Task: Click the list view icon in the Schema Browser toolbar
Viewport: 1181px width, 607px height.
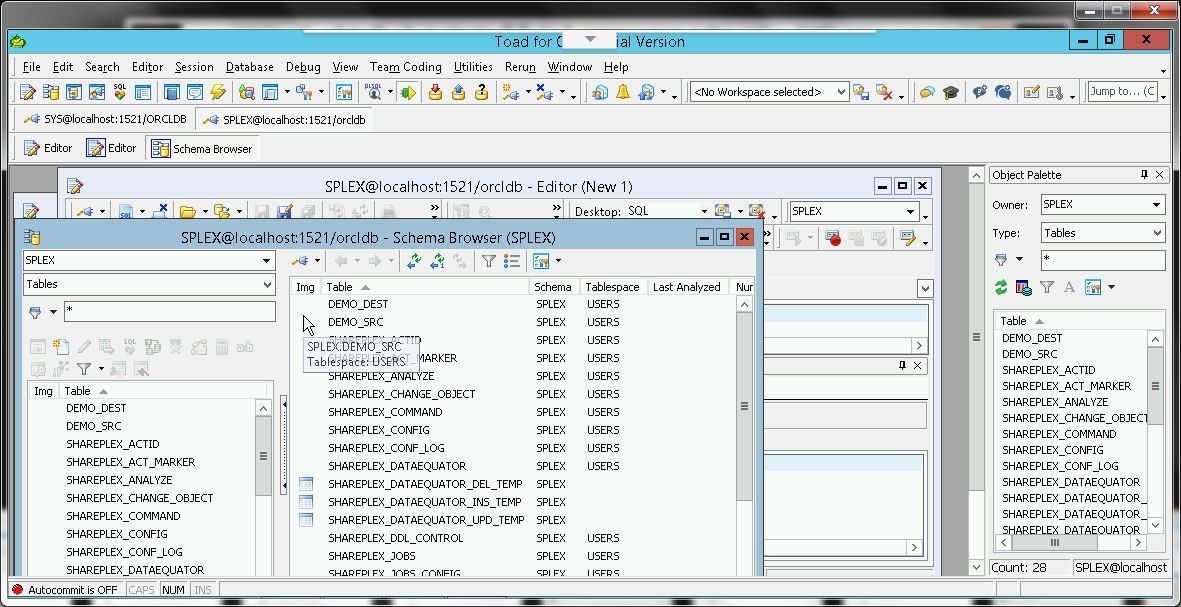Action: [512, 261]
